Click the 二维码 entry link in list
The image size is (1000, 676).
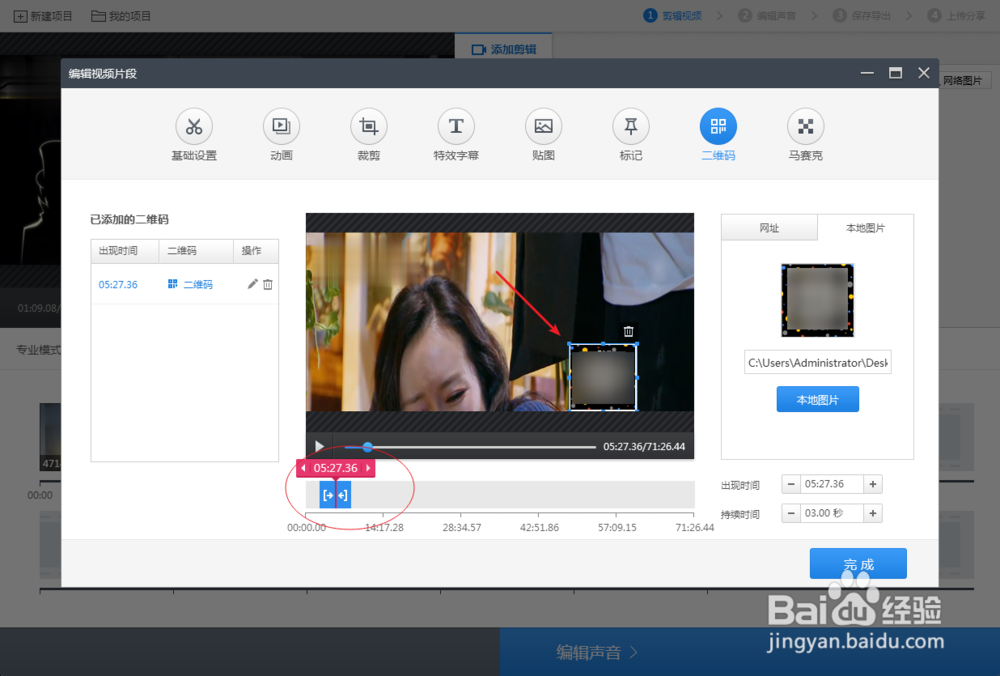[190, 284]
